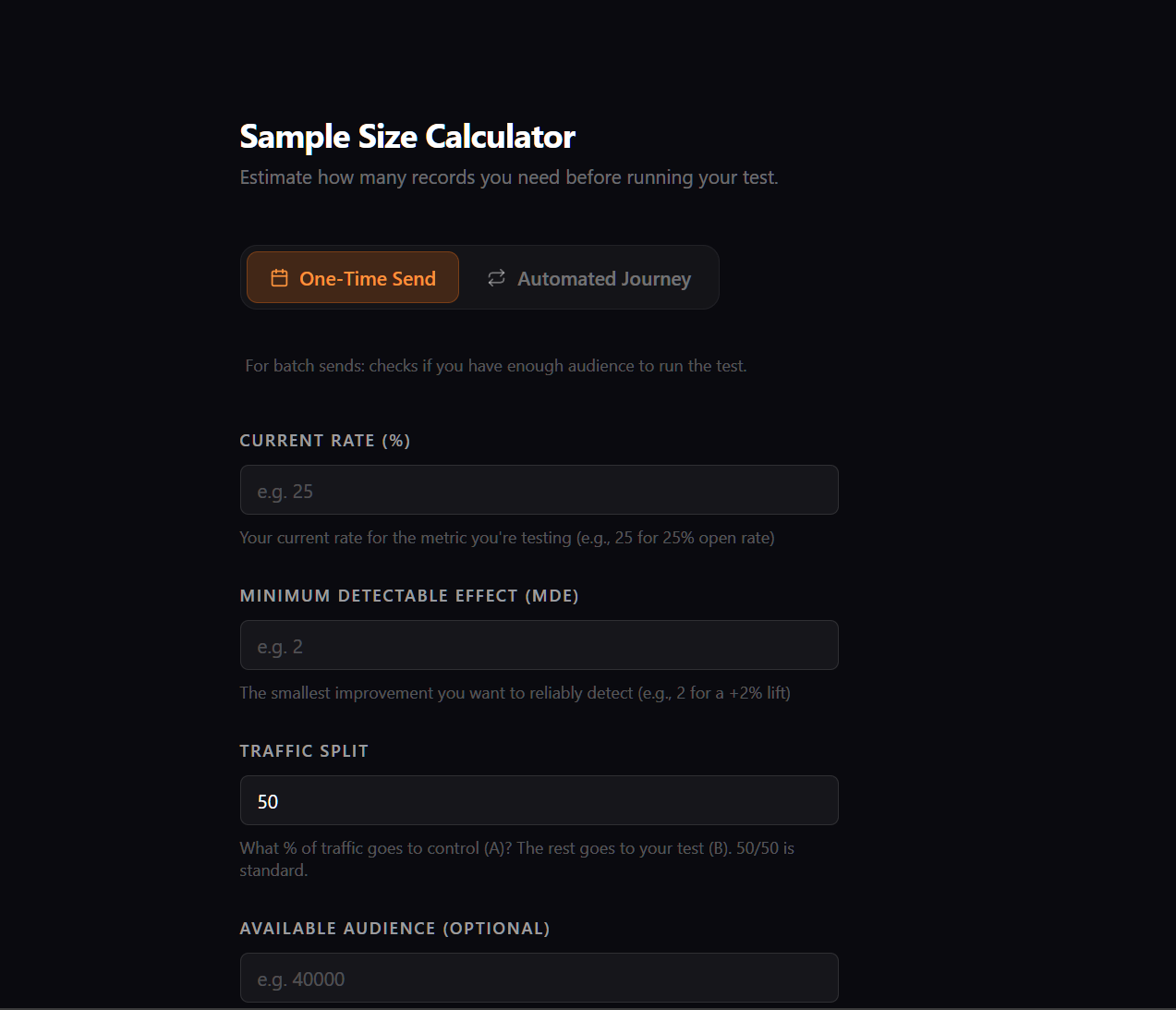Click the '50' value in Traffic Split

(x=268, y=802)
